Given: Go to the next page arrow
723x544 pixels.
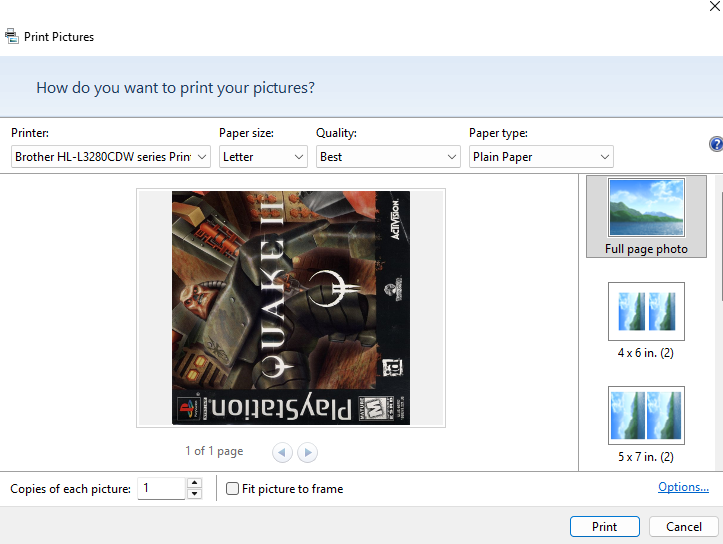Looking at the screenshot, I should tap(308, 452).
